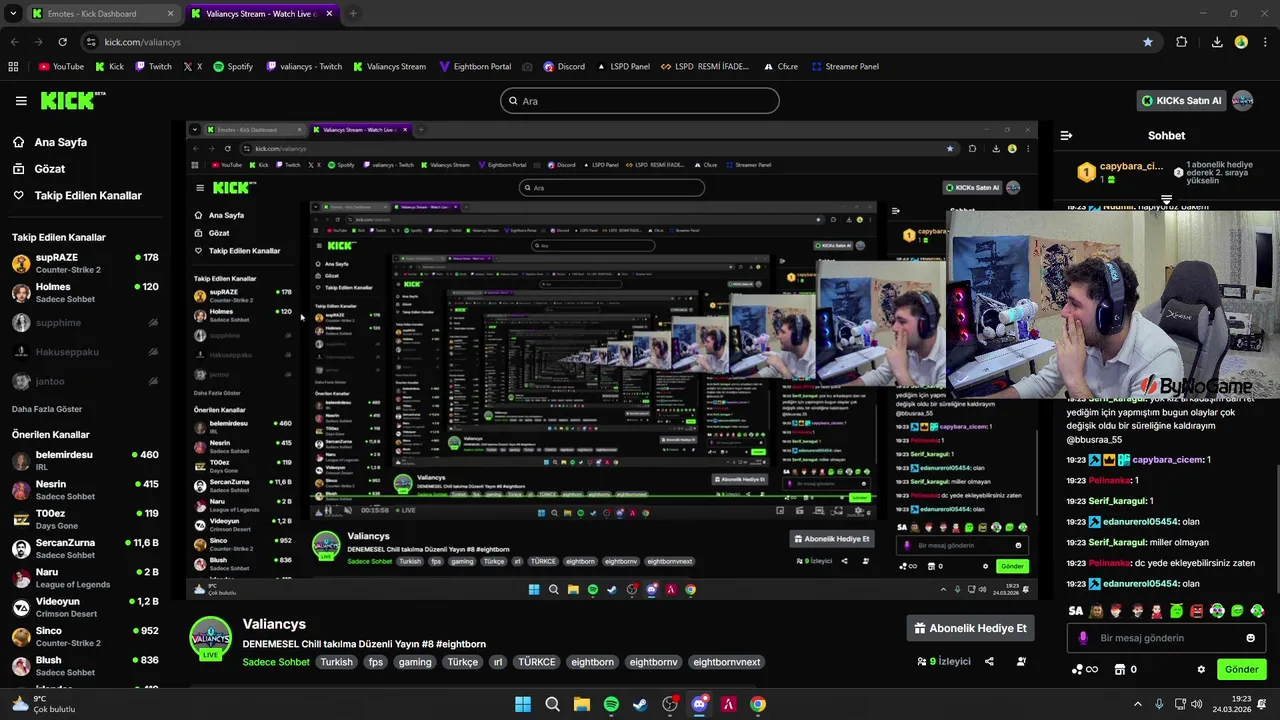This screenshot has height=720, width=1280.
Task: Click the KICK logo
Action: coord(72,100)
